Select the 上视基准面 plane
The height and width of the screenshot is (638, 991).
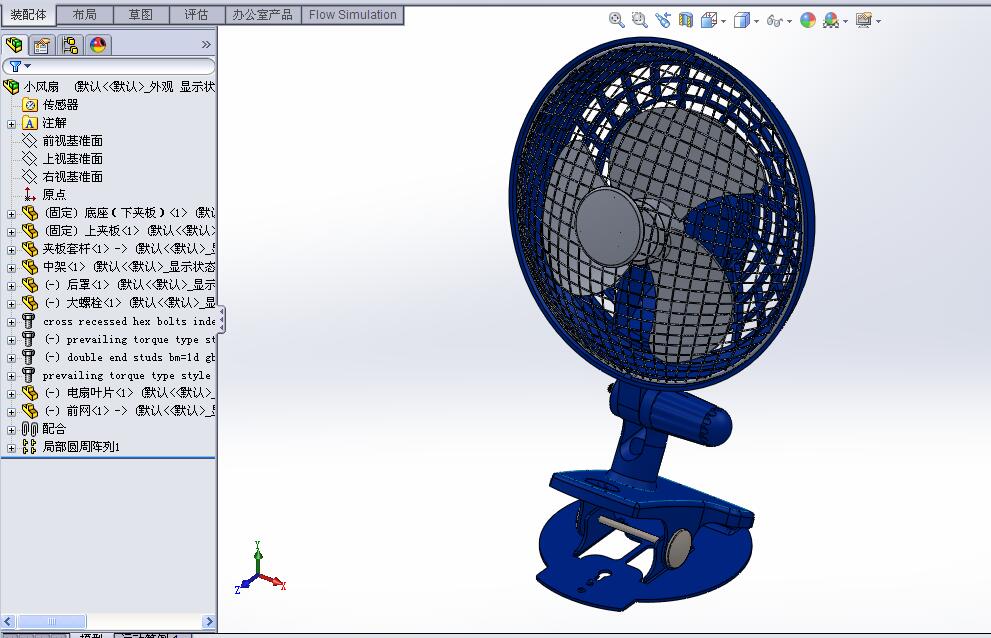click(x=73, y=159)
